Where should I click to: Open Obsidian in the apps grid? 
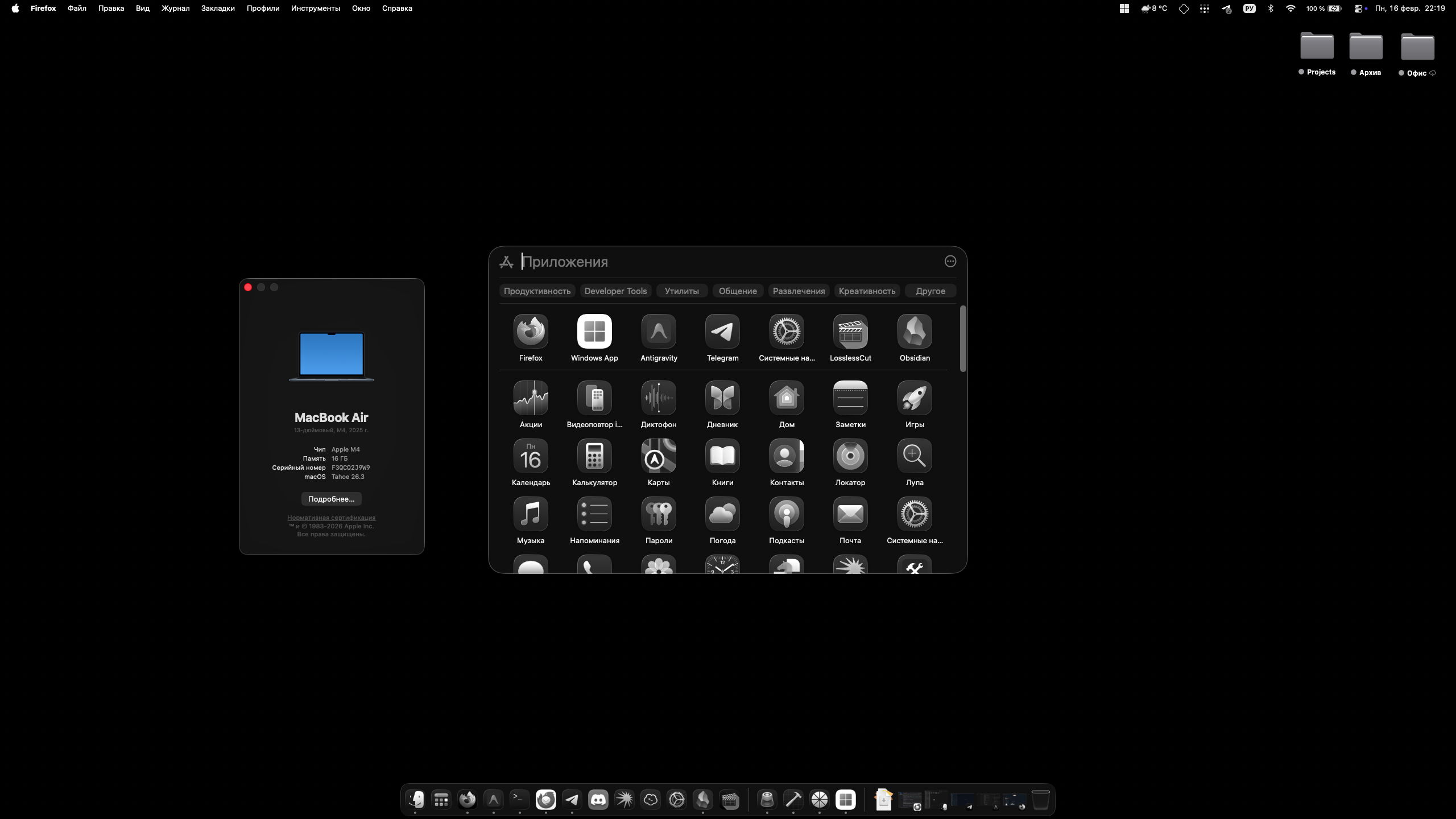click(x=915, y=332)
